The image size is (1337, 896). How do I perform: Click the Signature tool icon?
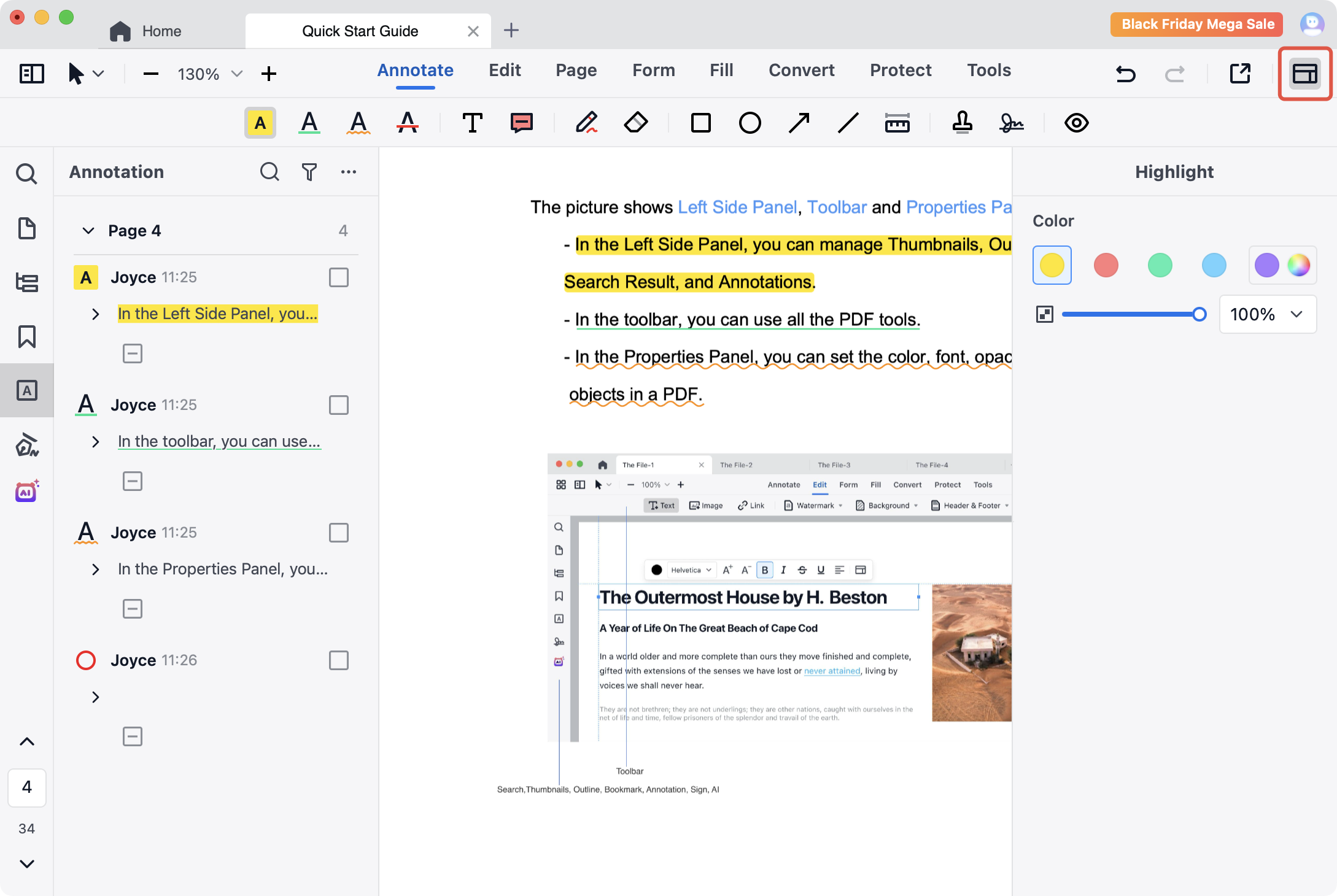pos(1011,123)
